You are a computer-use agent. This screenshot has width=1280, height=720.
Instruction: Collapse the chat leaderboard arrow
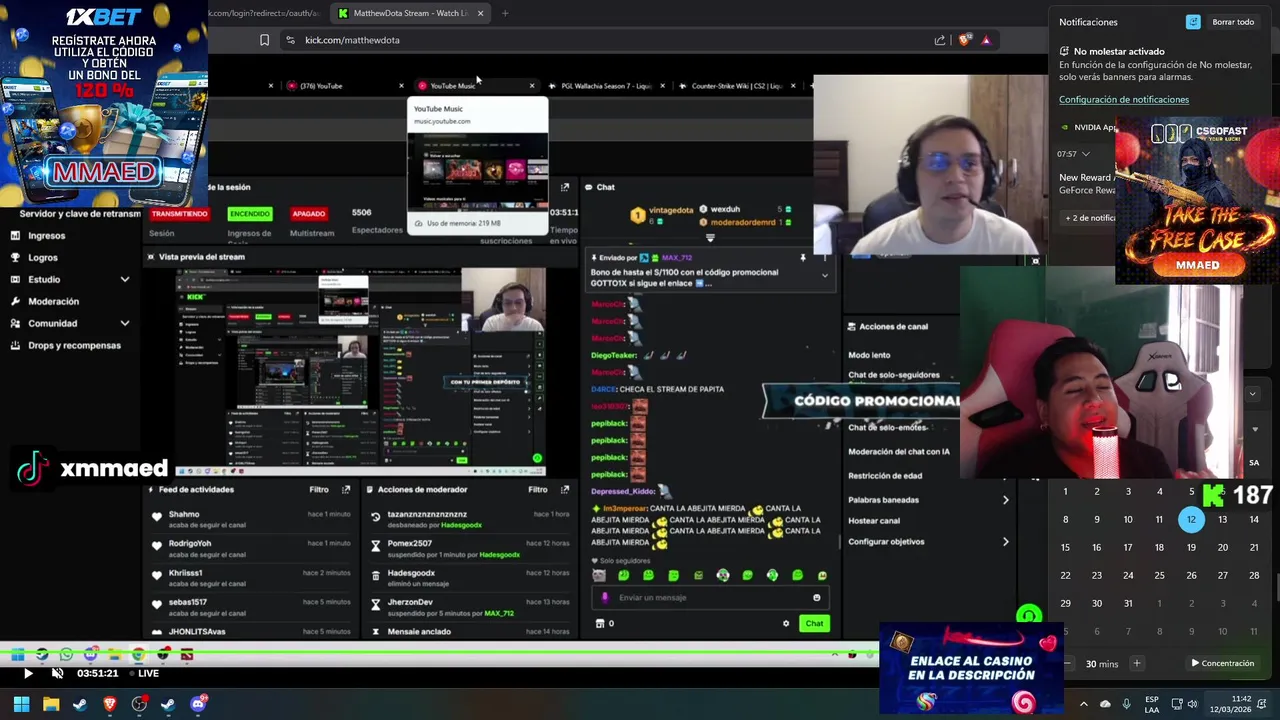click(x=710, y=238)
